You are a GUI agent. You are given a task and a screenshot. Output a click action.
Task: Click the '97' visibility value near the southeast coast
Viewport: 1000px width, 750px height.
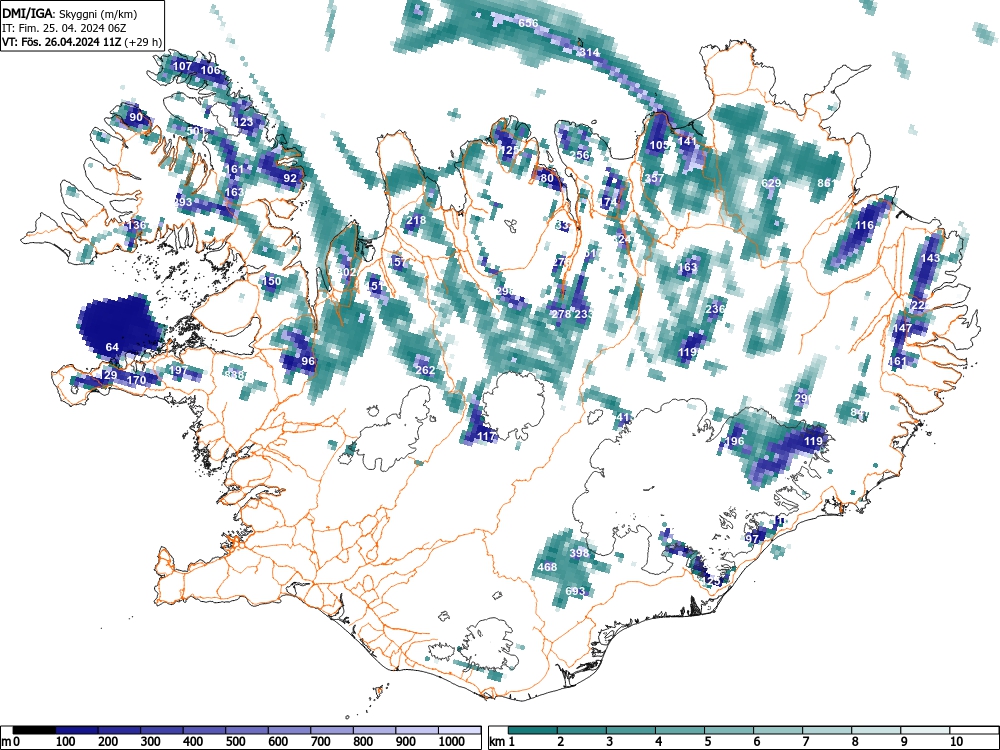753,538
